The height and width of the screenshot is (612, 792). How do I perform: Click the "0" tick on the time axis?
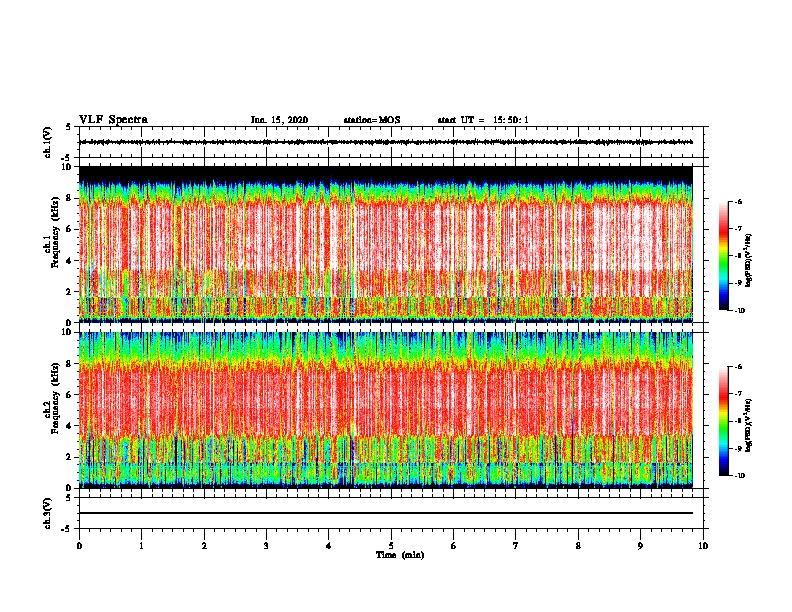click(79, 546)
